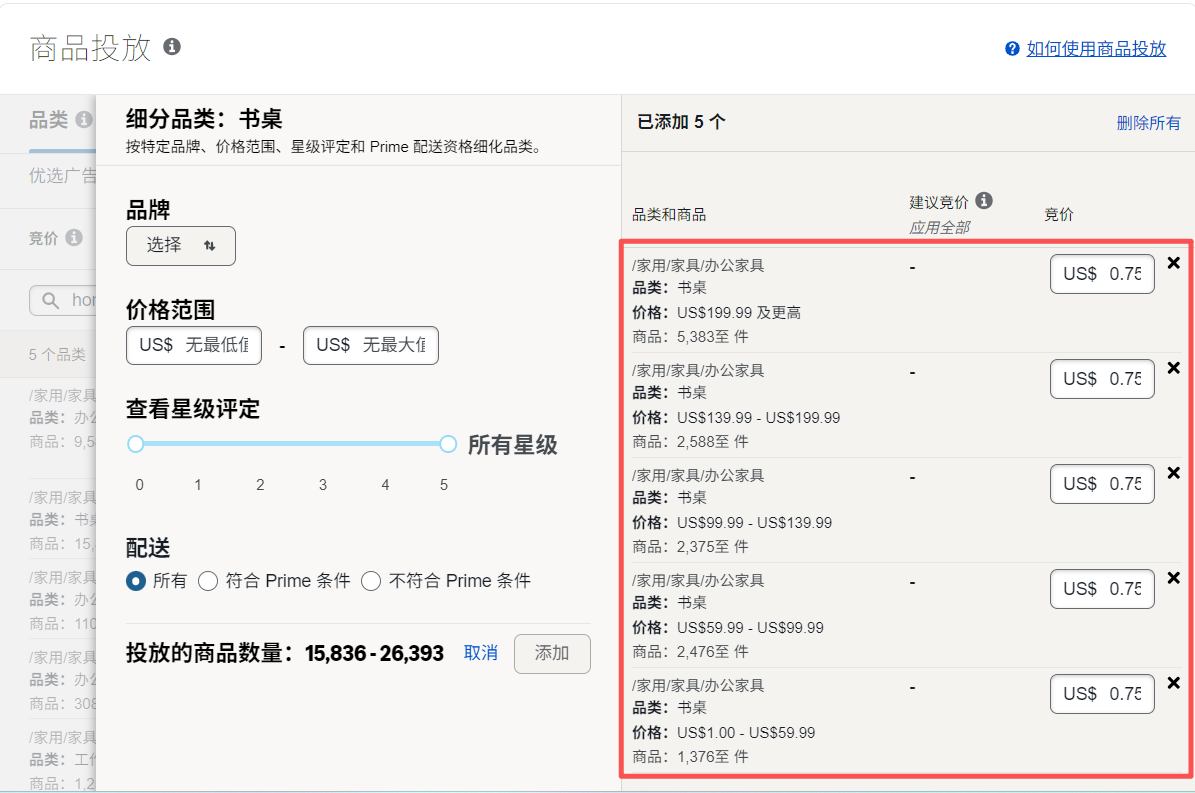Remove the US$139.99 - US$199.99 row
The width and height of the screenshot is (1195, 793).
[1174, 368]
